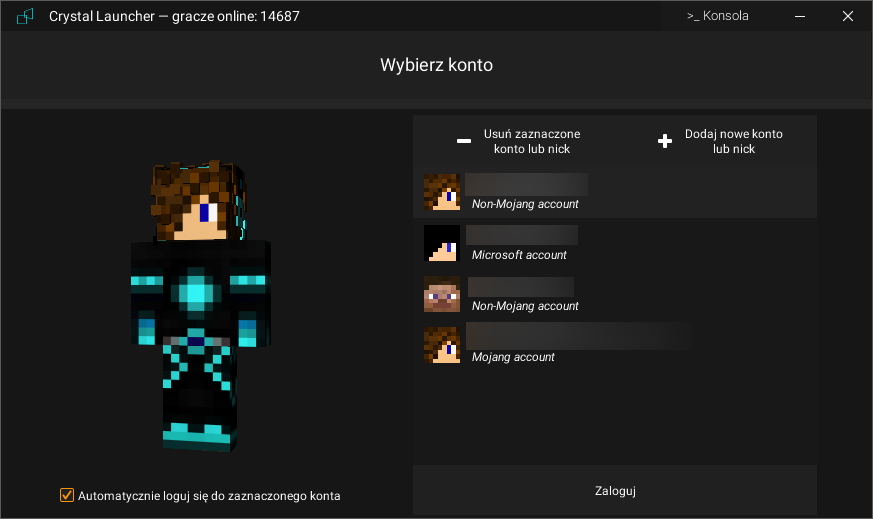Select the first Non-Mojang account label

coord(525,204)
